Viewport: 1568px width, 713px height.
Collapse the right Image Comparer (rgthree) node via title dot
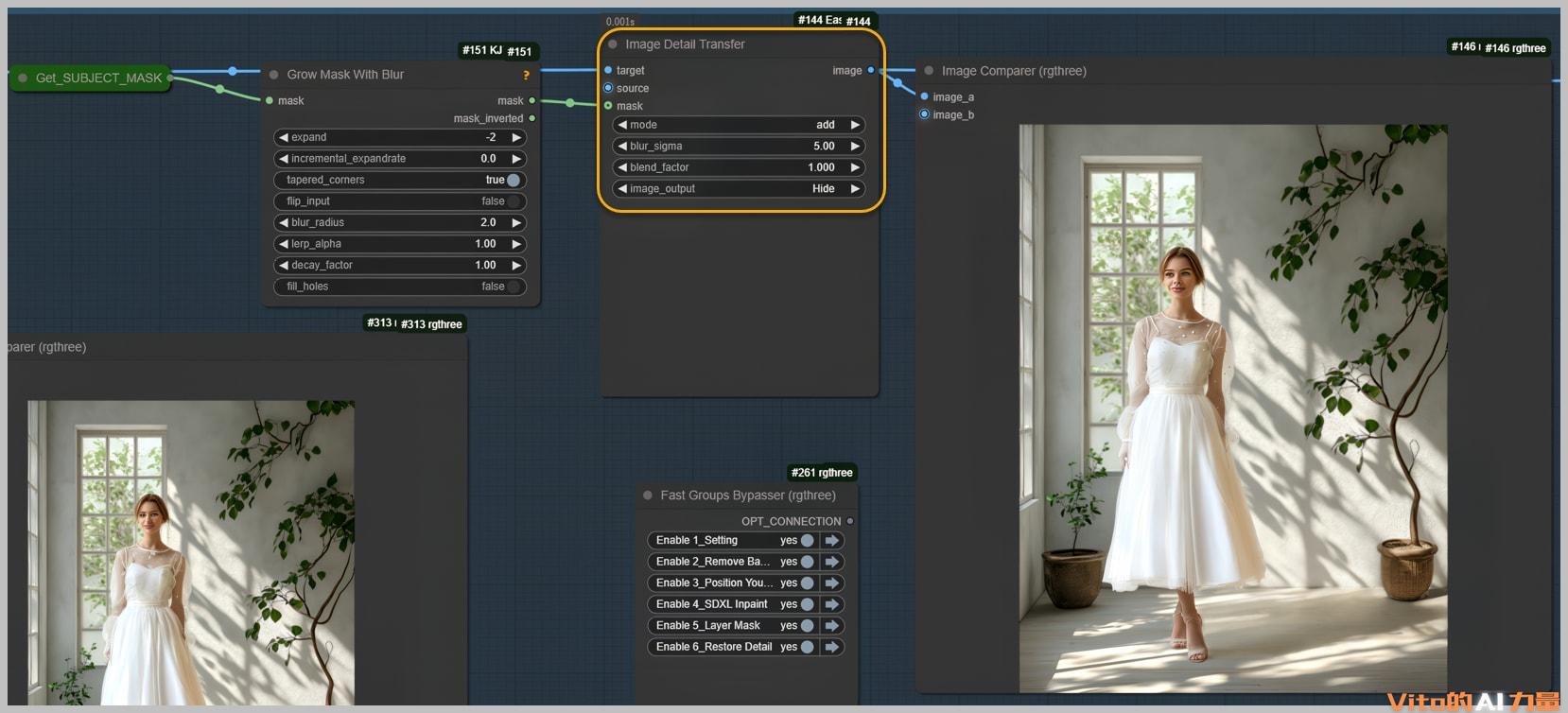pyautogui.click(x=929, y=71)
